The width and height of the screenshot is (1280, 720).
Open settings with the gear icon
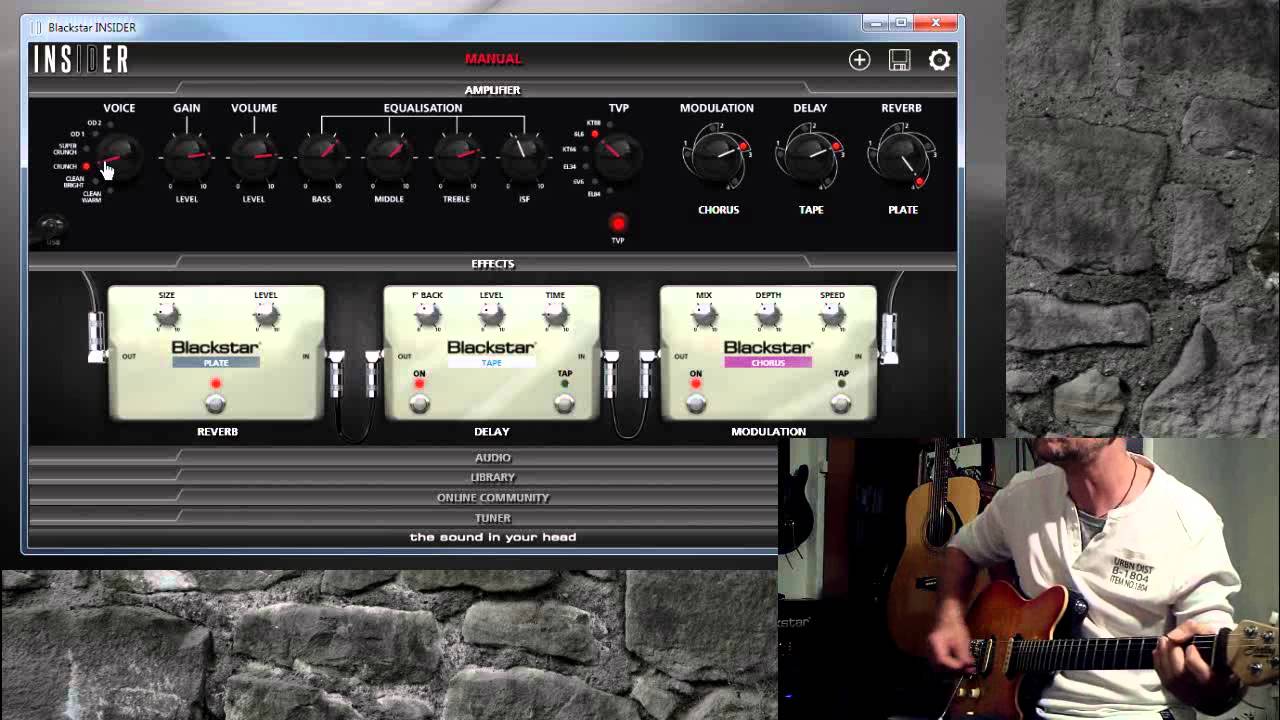coord(939,60)
